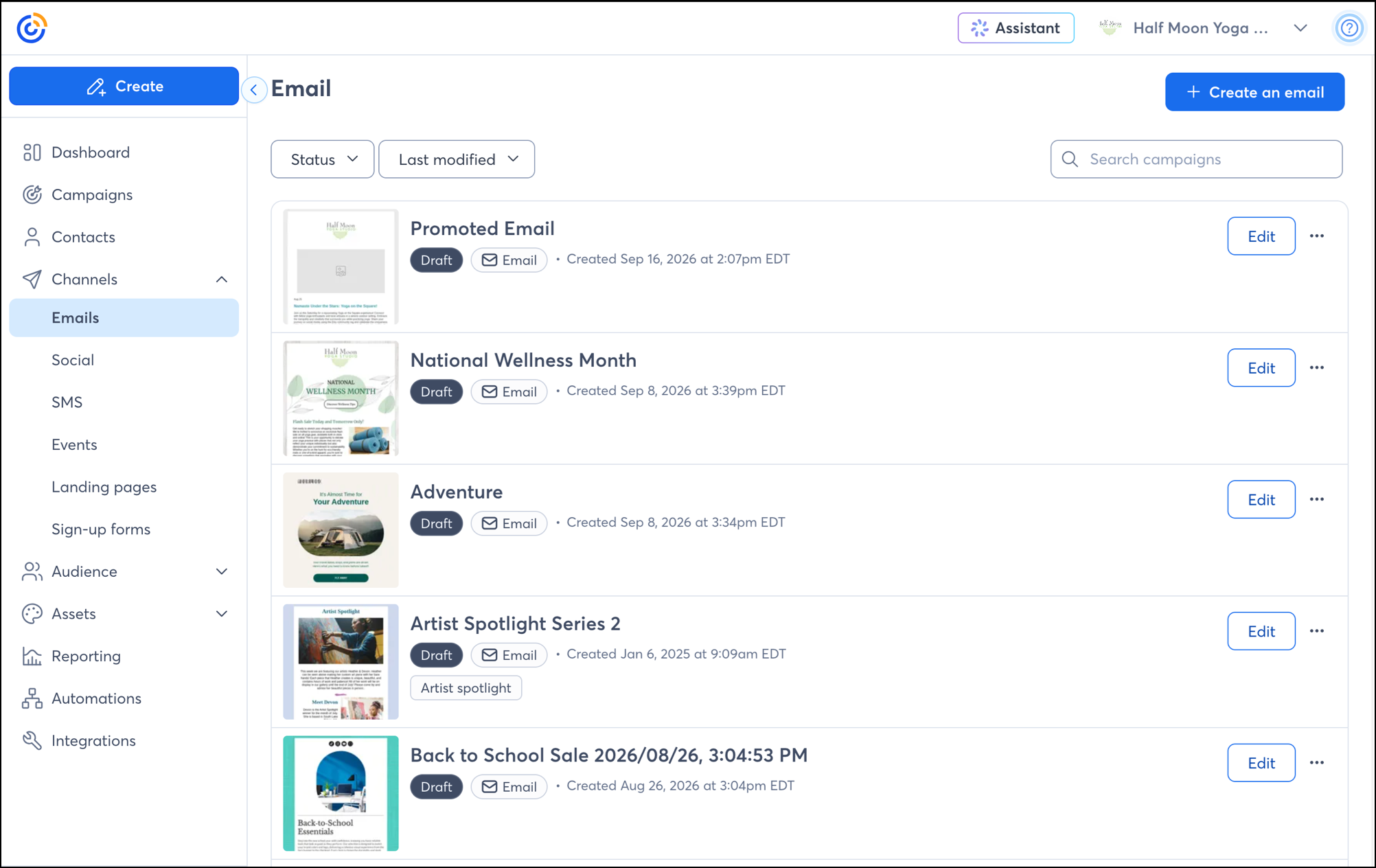The image size is (1376, 868).
Task: Open the Half Moon Yoga account dropdown
Action: point(1300,28)
